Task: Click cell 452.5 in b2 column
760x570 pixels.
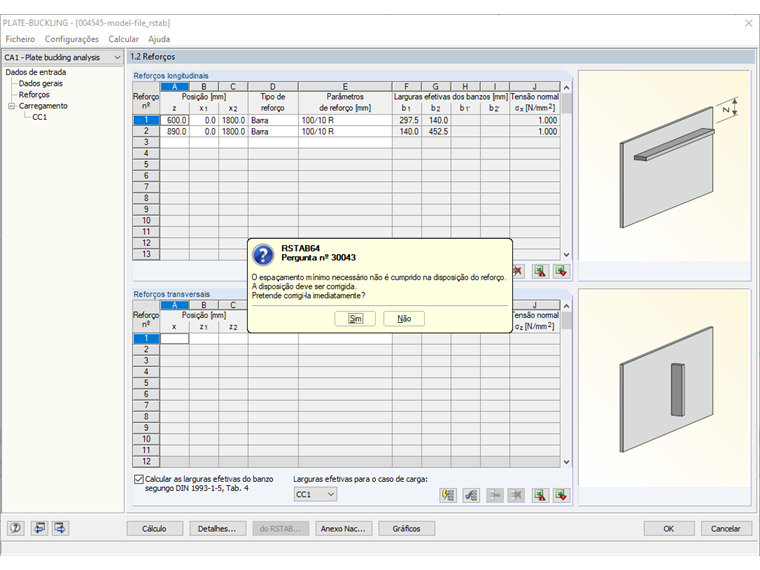Action: pyautogui.click(x=436, y=131)
